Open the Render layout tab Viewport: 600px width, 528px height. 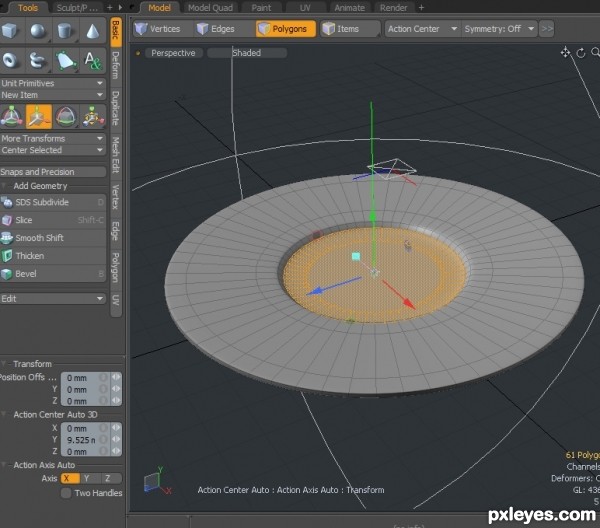393,8
